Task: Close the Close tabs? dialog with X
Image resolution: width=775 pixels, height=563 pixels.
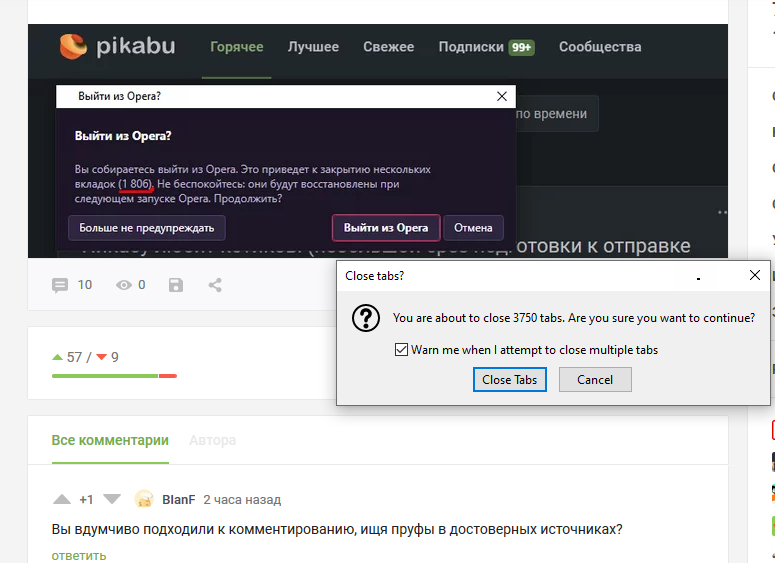Action: (x=755, y=275)
